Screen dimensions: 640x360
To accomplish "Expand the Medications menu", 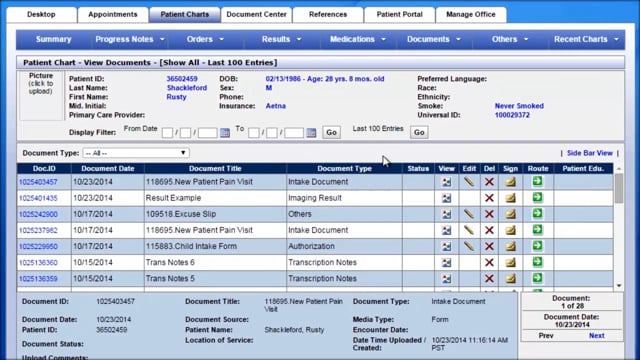I will tap(358, 39).
